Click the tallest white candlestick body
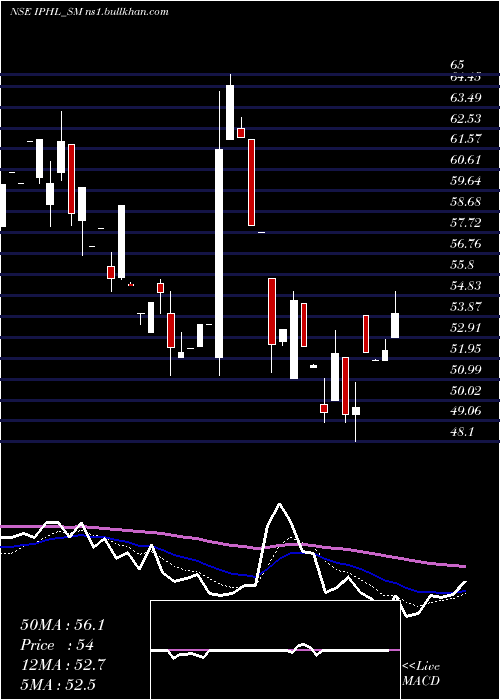 pos(219,253)
